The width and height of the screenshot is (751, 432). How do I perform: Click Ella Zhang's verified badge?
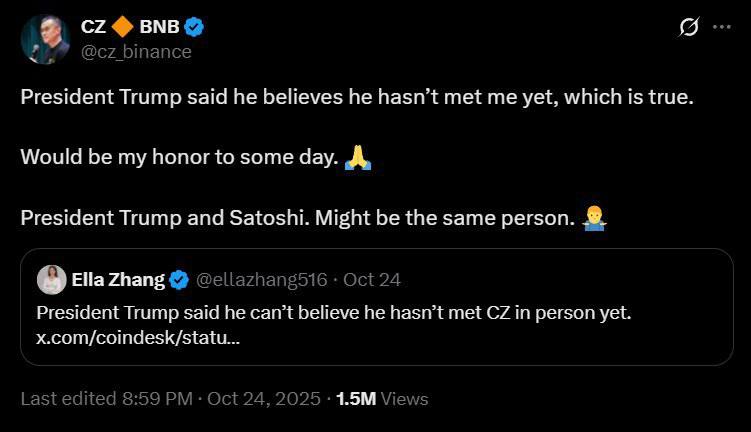tap(179, 279)
